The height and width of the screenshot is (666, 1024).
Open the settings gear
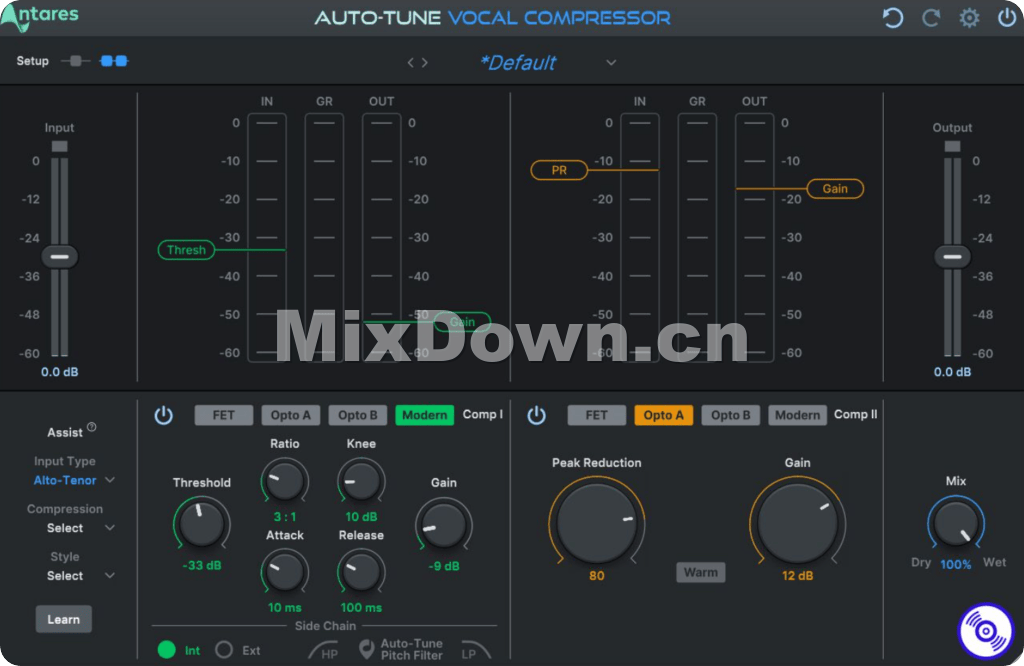(x=969, y=18)
